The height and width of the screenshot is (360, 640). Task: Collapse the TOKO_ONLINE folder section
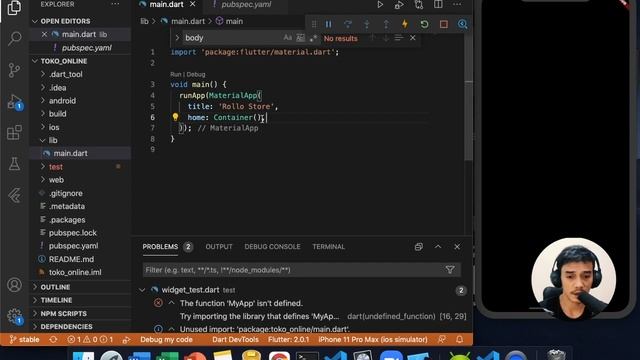[64, 61]
